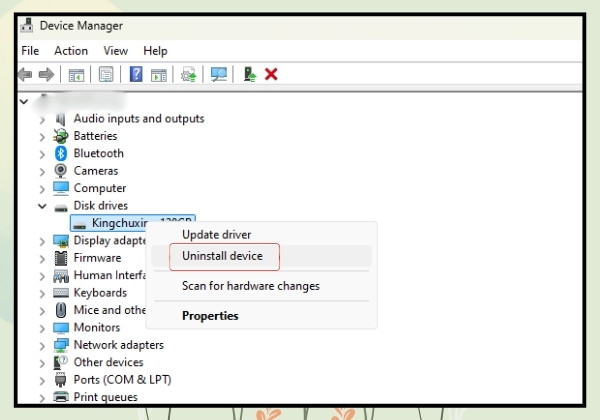Expand the Network adapters chevron
This screenshot has height=420, width=600.
pos(42,346)
